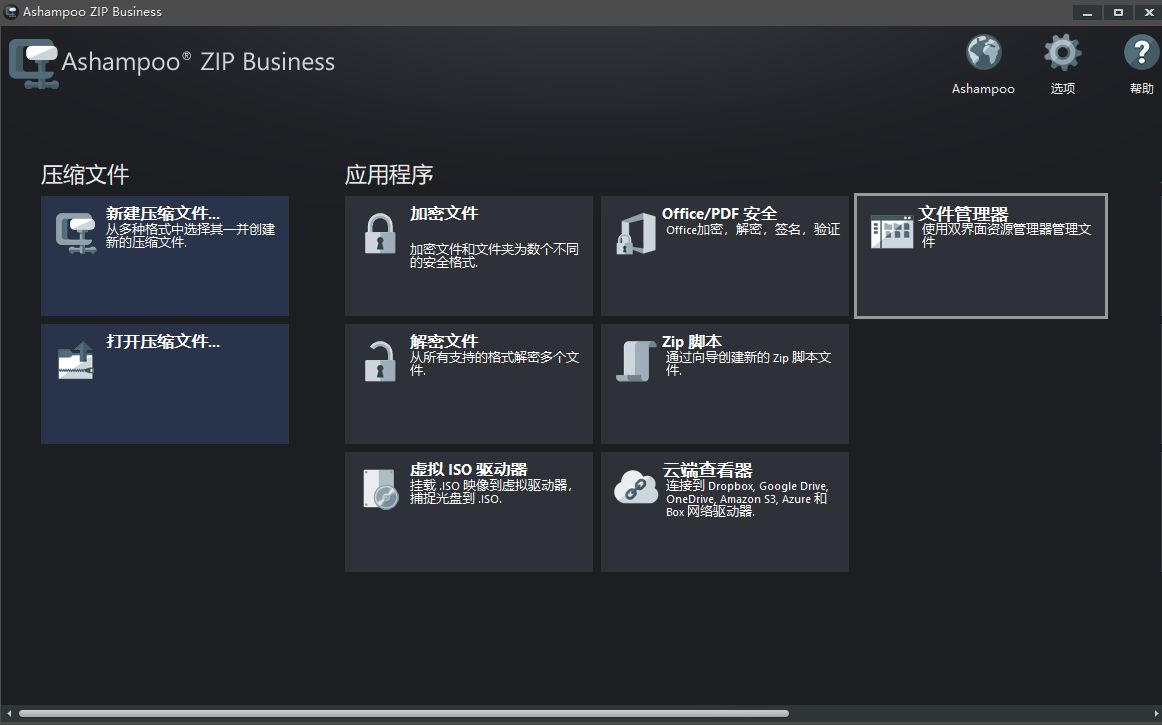Click the clamp icon on 新建压缩文件 tile
Screen dimensions: 1162x725
(x=76, y=233)
